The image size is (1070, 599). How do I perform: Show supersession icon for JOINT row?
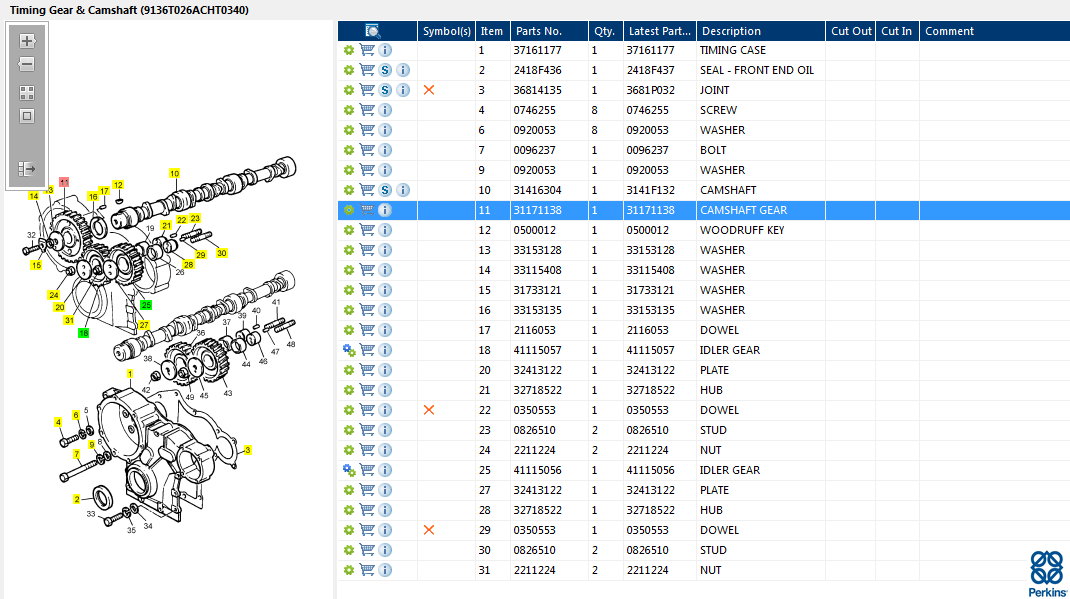point(385,90)
